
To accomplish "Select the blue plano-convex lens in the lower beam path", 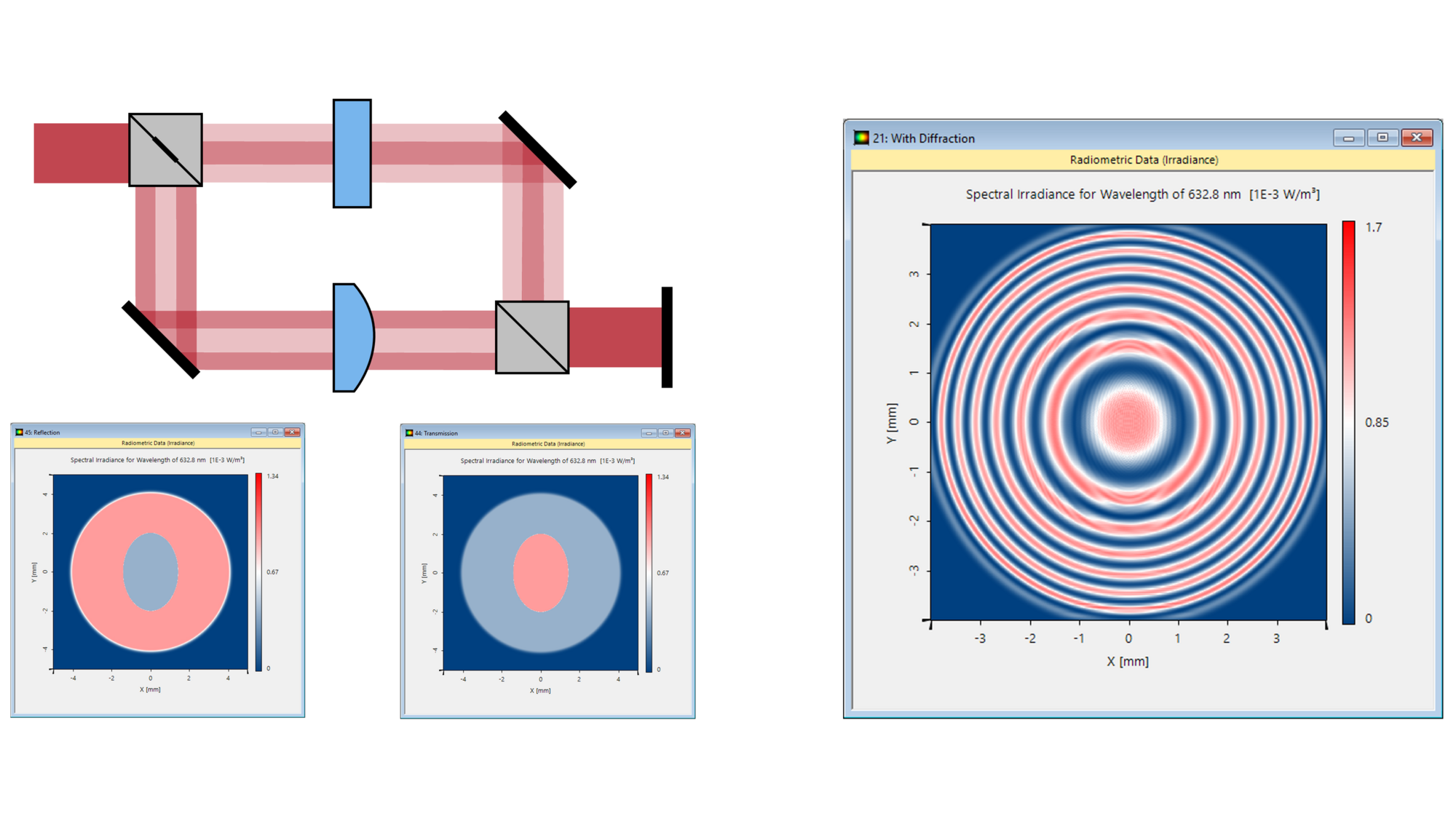I will 351,335.
